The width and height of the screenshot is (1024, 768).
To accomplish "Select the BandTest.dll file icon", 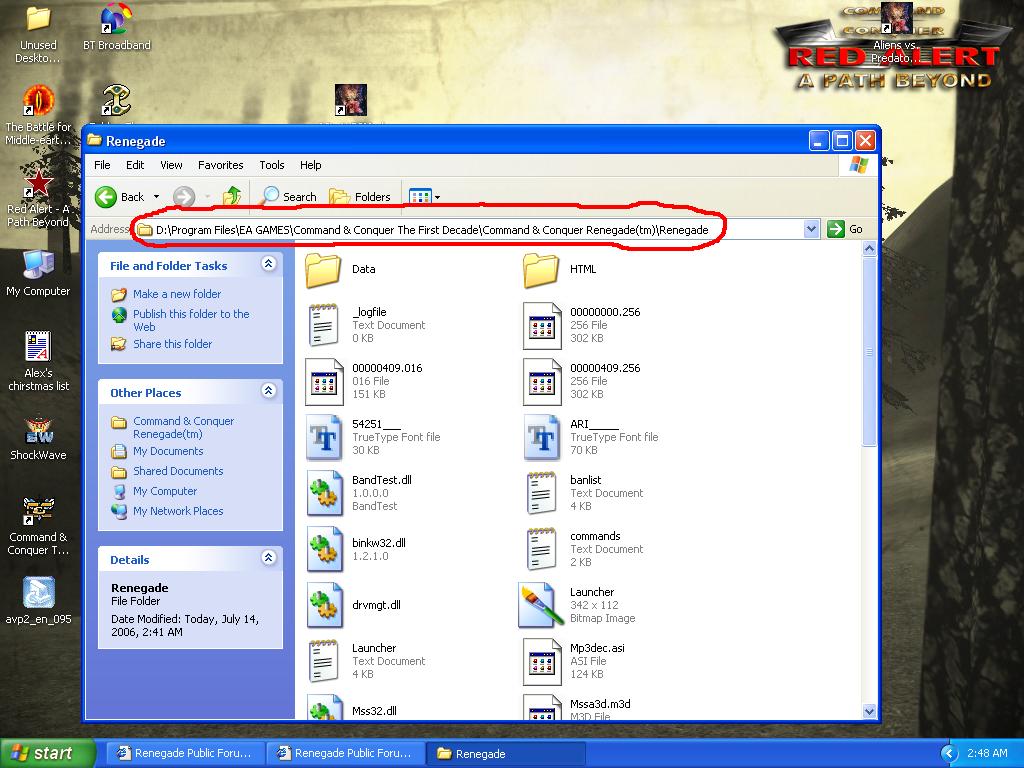I will pos(324,494).
